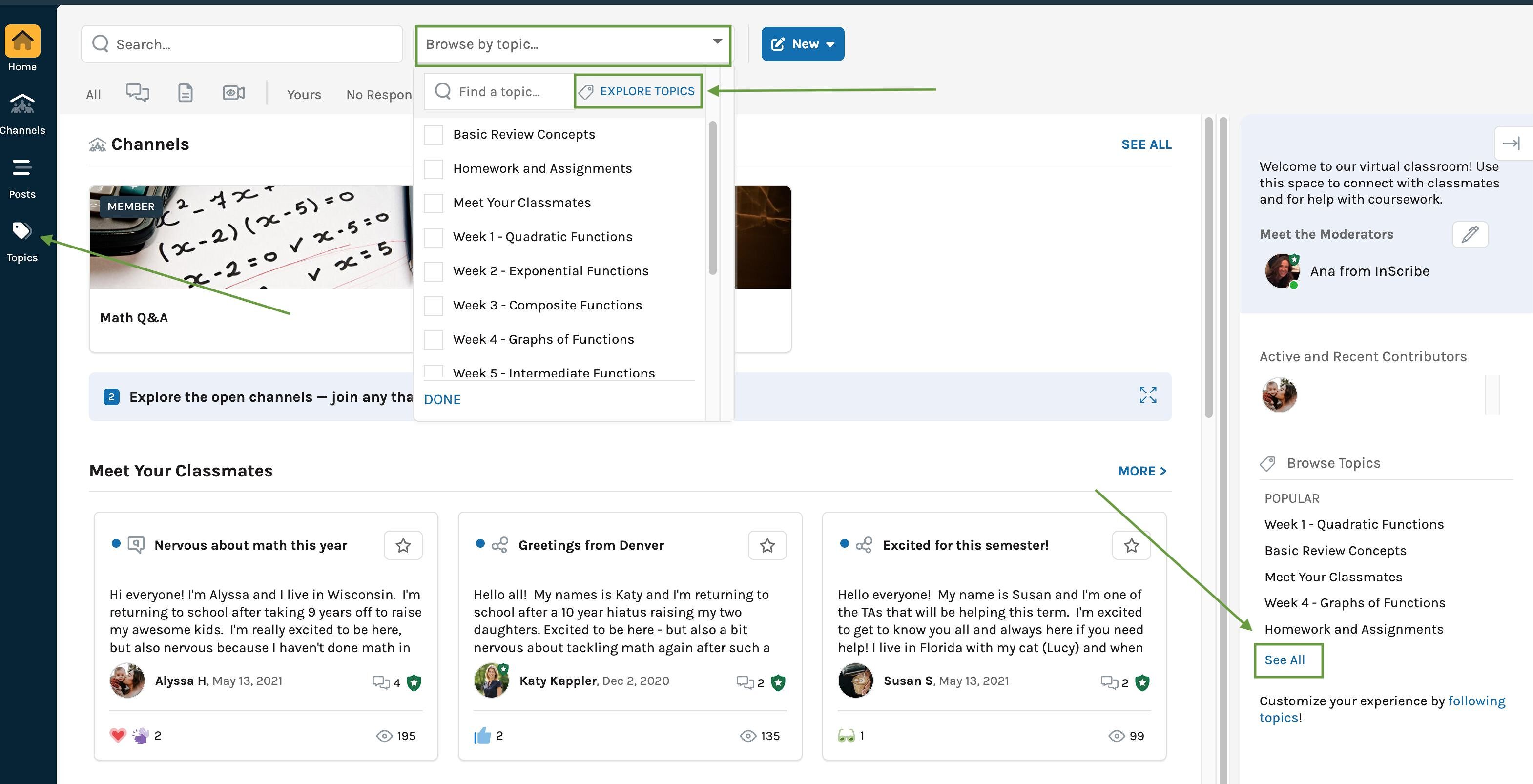The height and width of the screenshot is (784, 1533).
Task: Check Week 4 - Graphs of Functions box
Action: point(433,340)
